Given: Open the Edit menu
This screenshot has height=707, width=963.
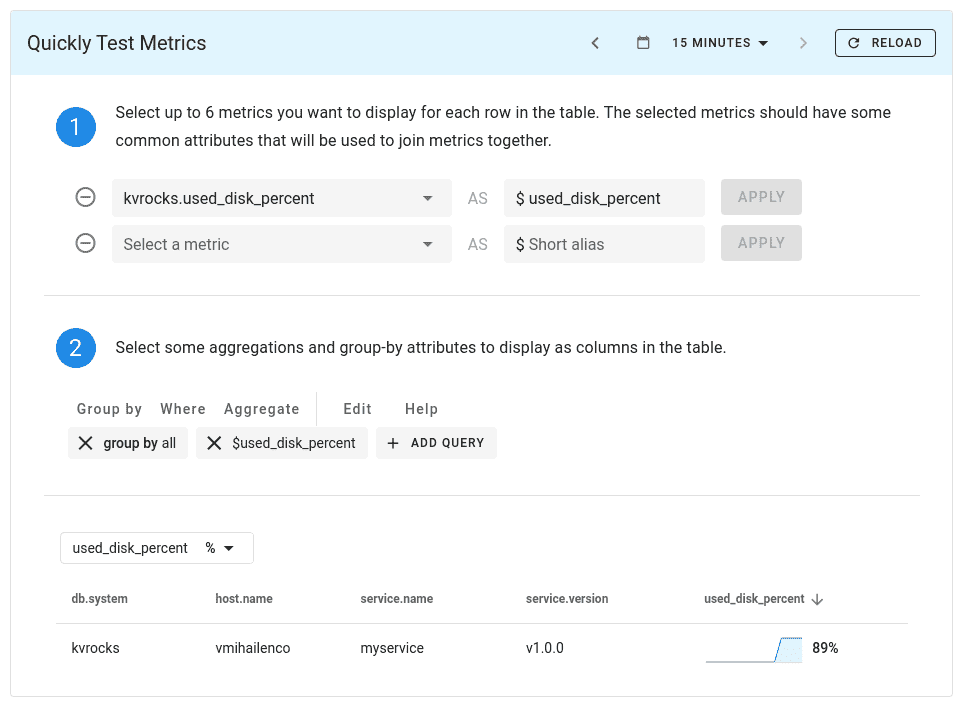Looking at the screenshot, I should 357,409.
